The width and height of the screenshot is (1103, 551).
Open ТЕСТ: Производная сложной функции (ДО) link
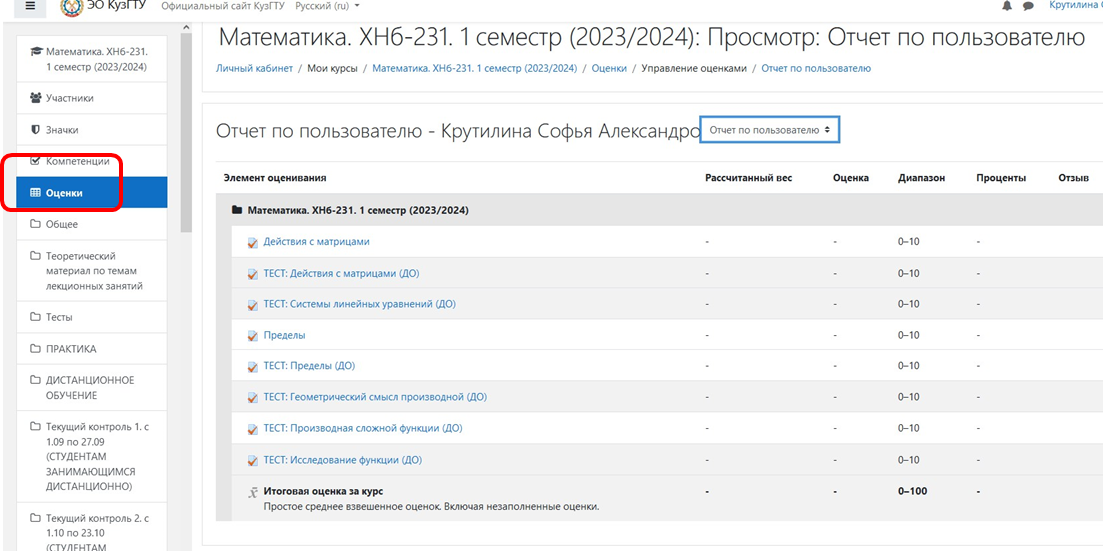363,429
